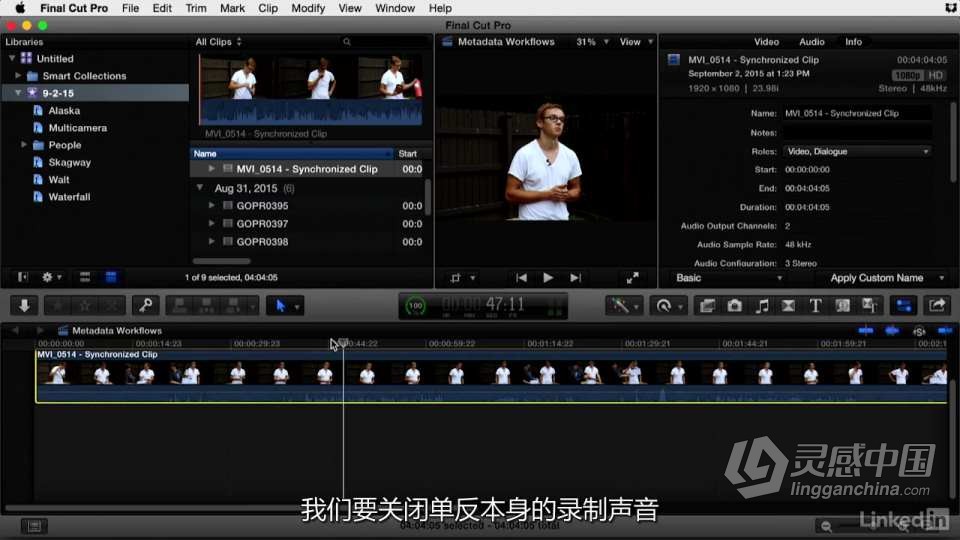Switch to the Info inspector tab
The image size is (960, 540).
click(x=853, y=42)
